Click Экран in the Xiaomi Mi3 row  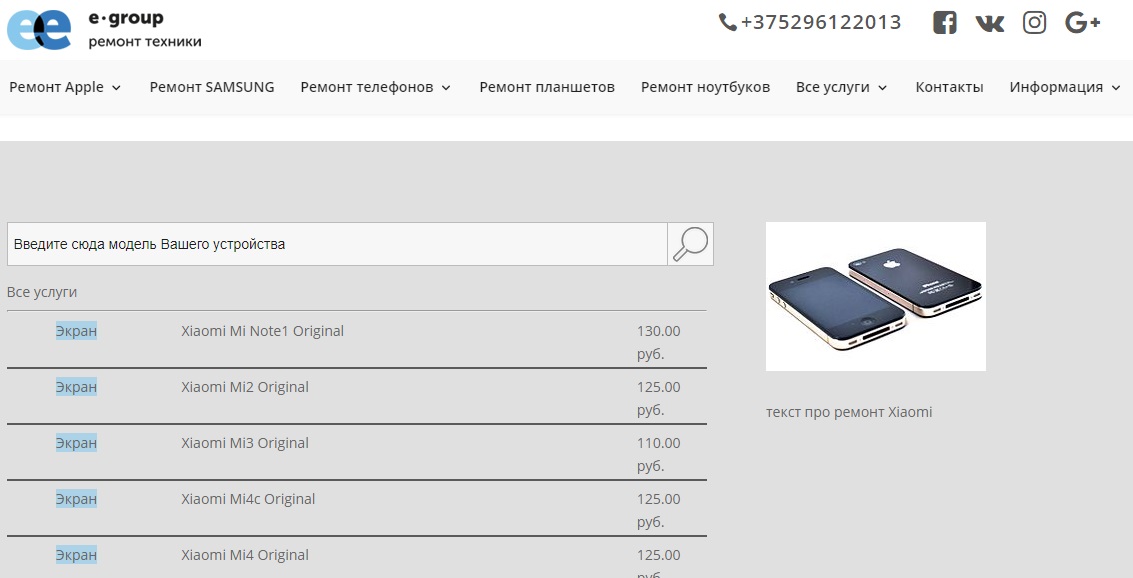coord(76,443)
